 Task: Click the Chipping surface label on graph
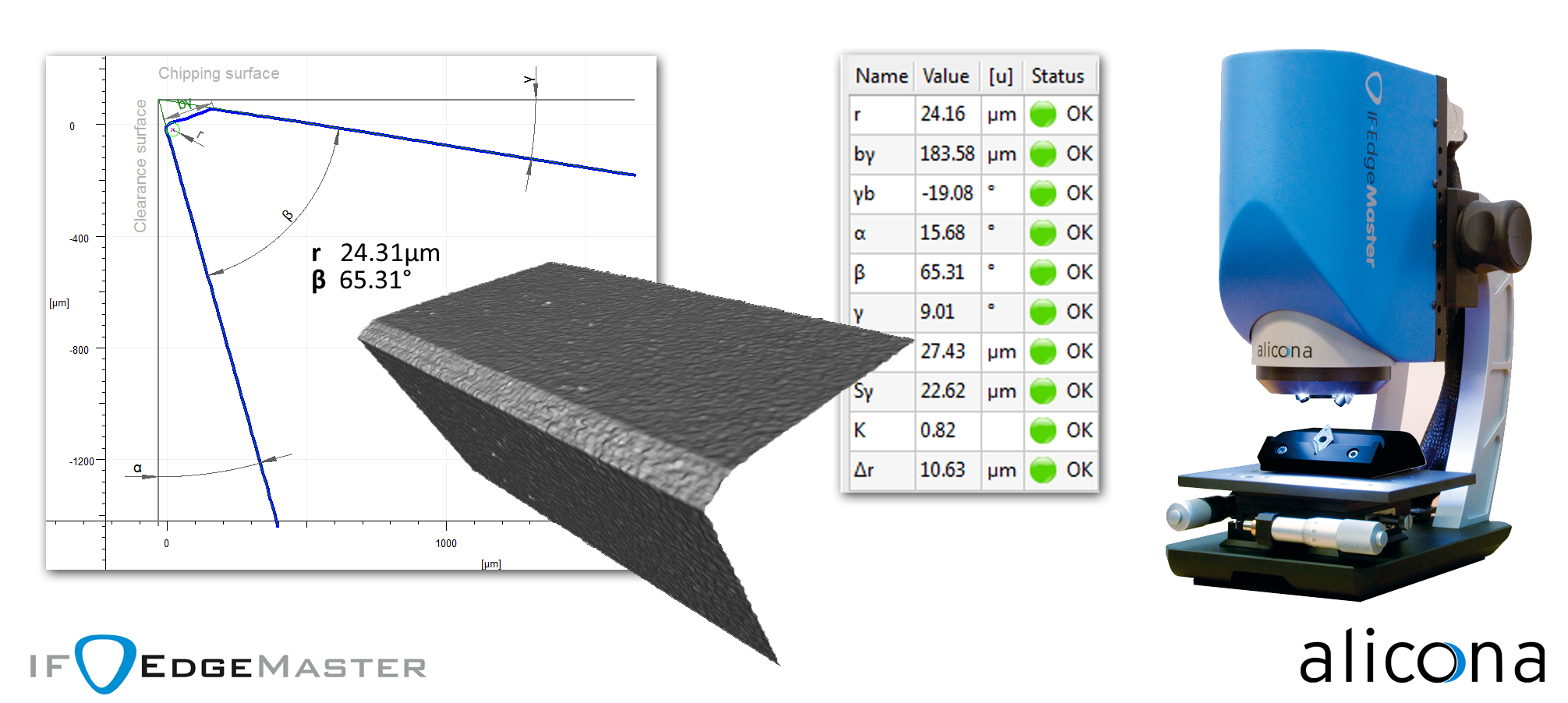coord(218,73)
